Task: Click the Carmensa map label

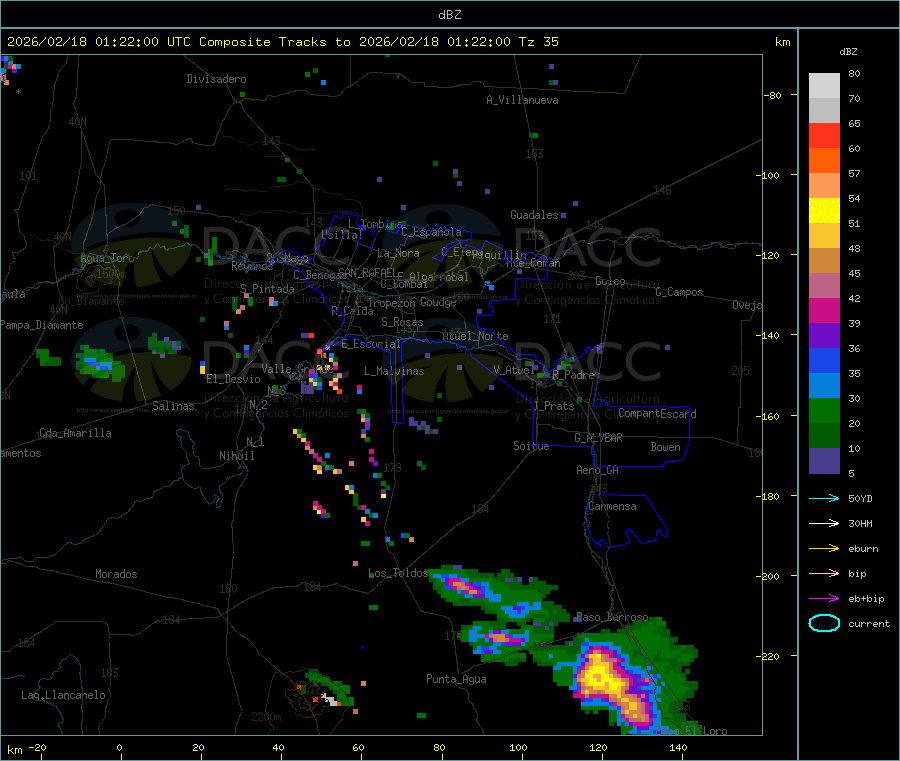Action: pyautogui.click(x=612, y=506)
